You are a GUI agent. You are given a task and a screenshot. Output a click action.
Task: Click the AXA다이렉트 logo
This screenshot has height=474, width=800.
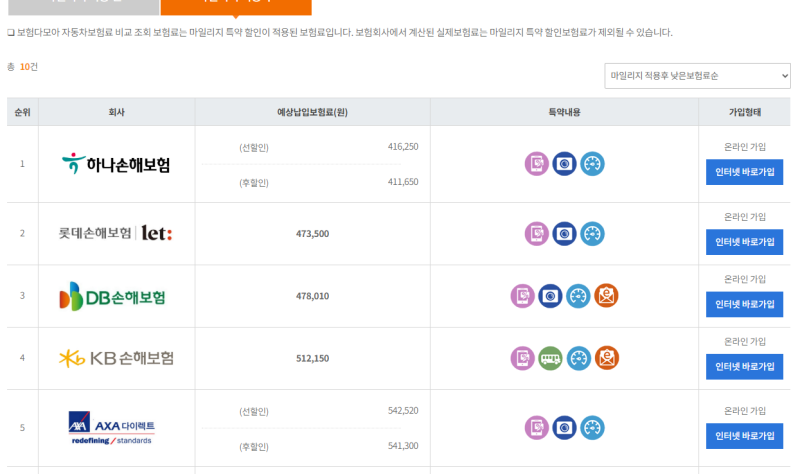pyautogui.click(x=112, y=428)
